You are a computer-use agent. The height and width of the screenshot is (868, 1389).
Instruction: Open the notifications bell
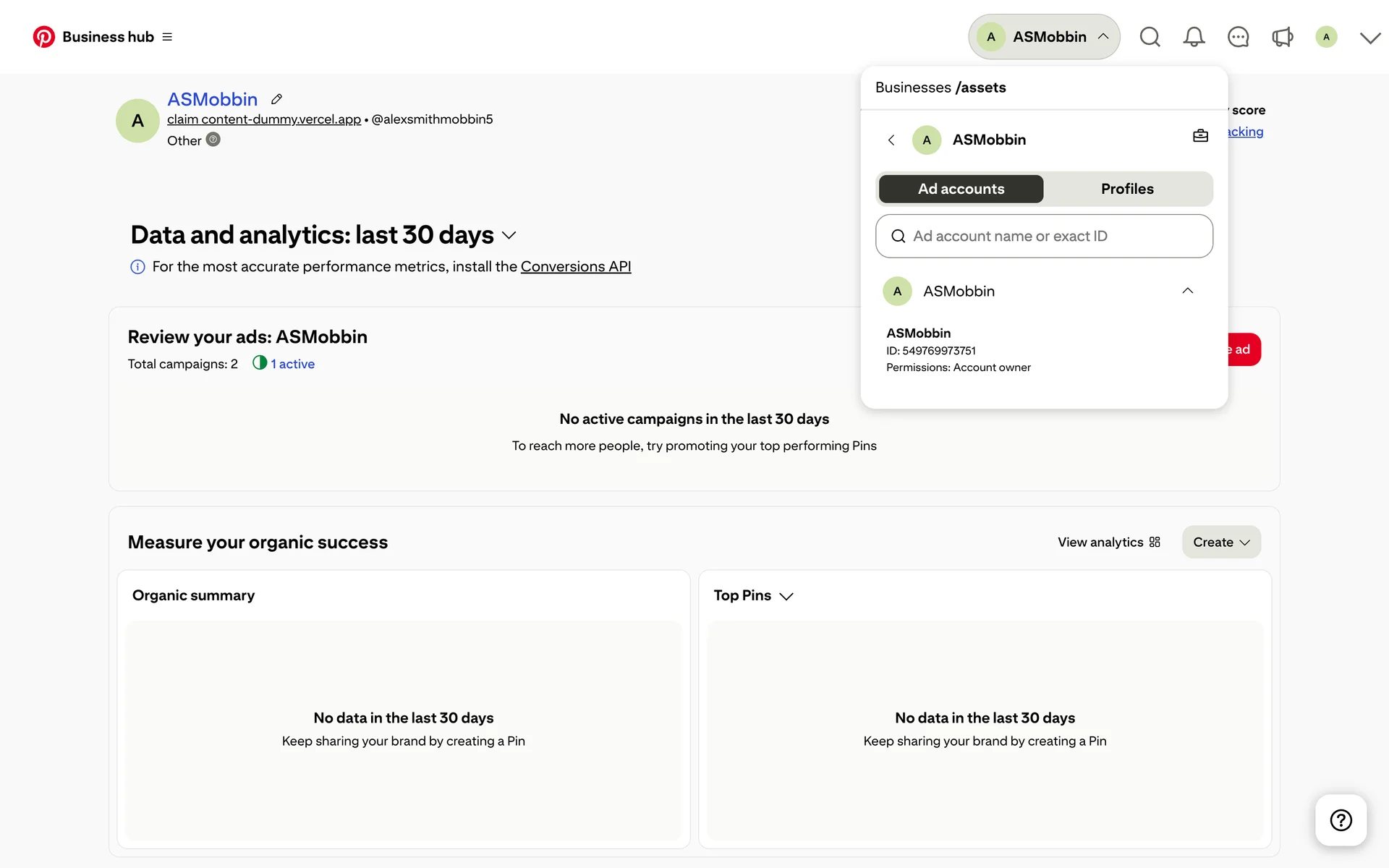click(1194, 37)
